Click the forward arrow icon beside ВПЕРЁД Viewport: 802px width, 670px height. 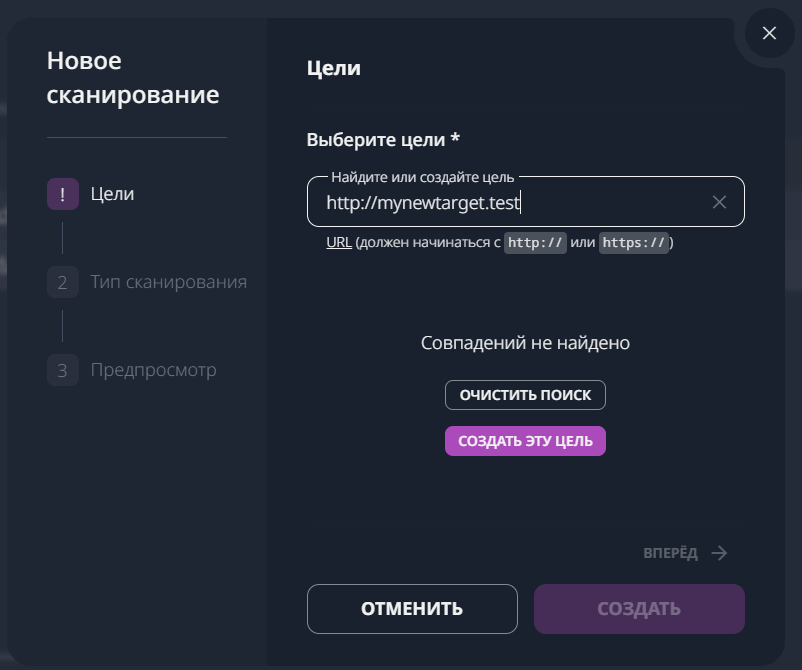(x=718, y=552)
